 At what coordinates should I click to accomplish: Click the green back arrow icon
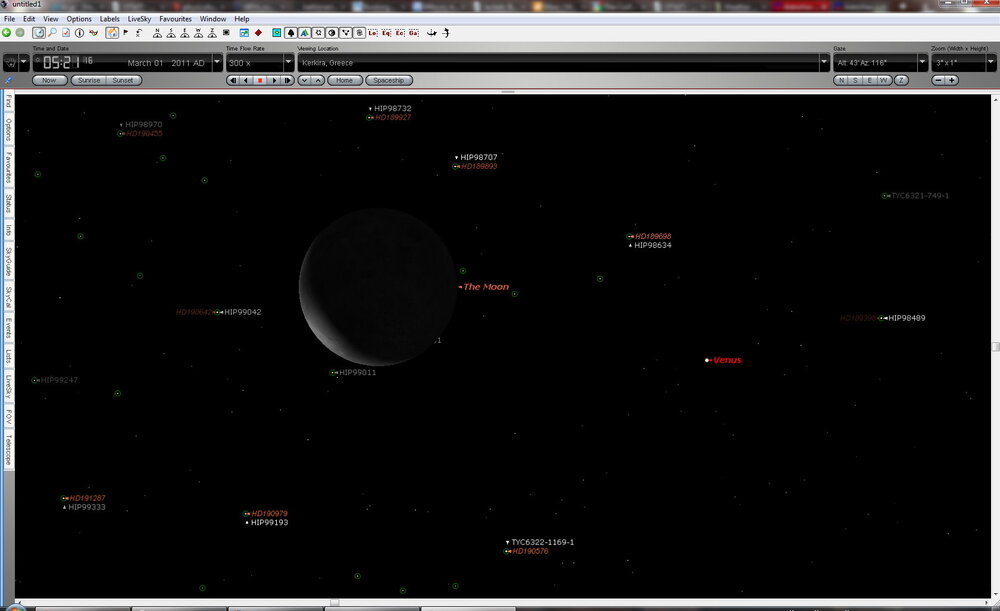(x=7, y=32)
